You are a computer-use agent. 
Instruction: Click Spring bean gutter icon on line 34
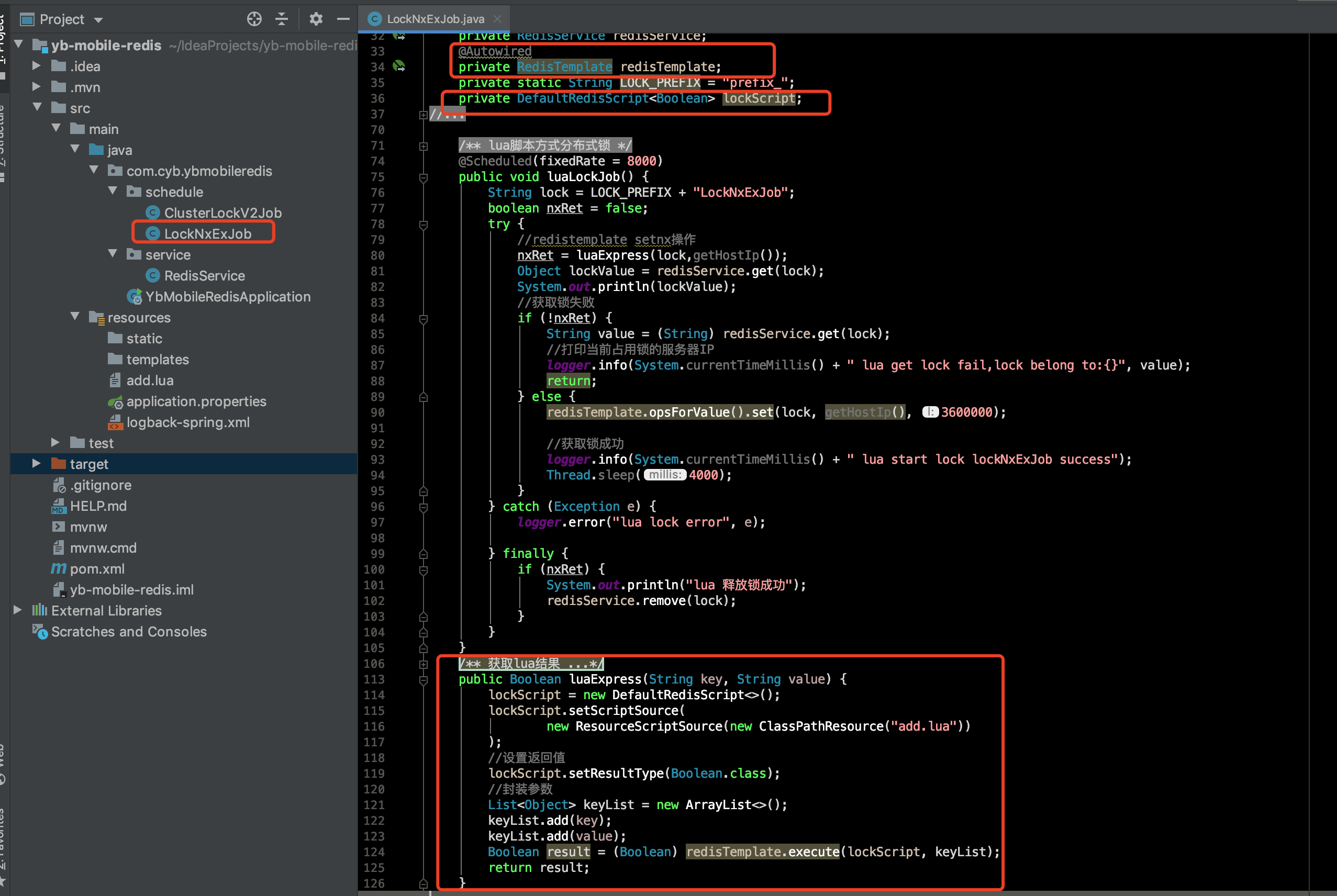coord(399,66)
